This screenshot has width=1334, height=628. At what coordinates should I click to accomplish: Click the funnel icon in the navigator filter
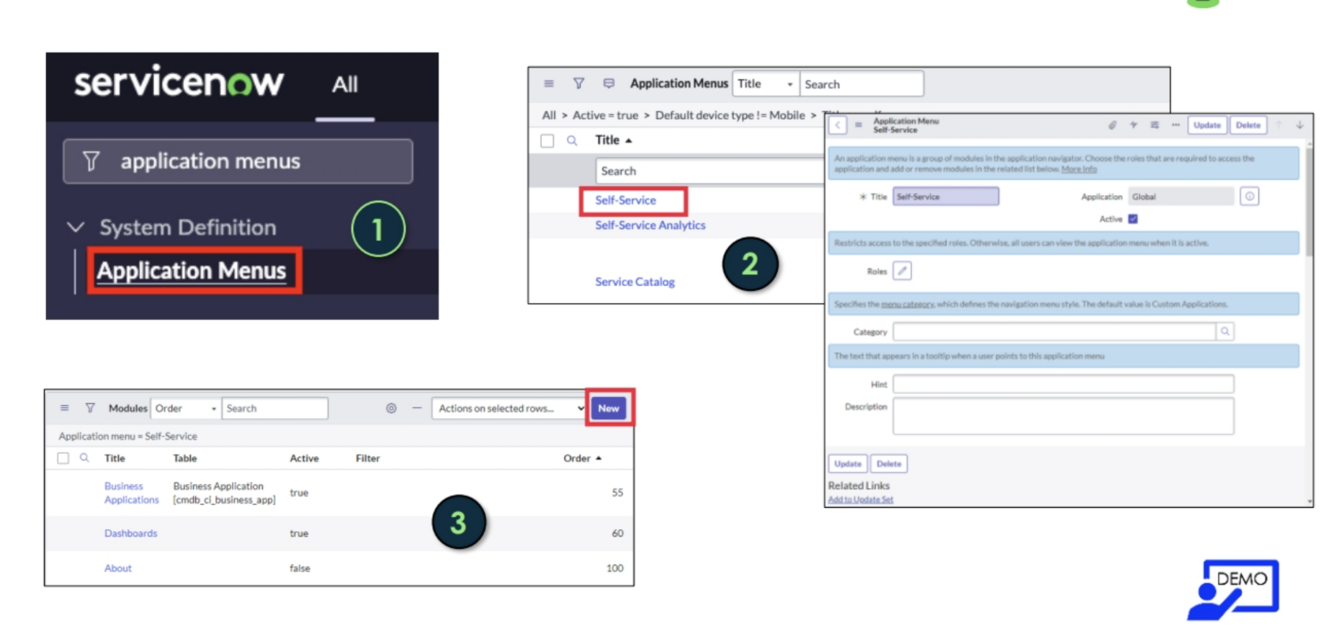tap(91, 161)
